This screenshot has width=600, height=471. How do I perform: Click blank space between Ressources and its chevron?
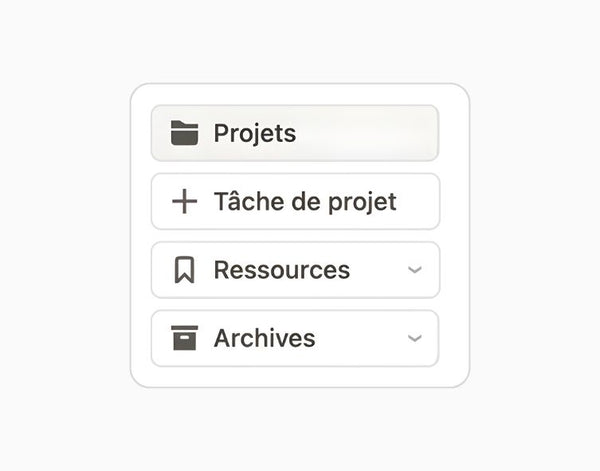tap(379, 270)
